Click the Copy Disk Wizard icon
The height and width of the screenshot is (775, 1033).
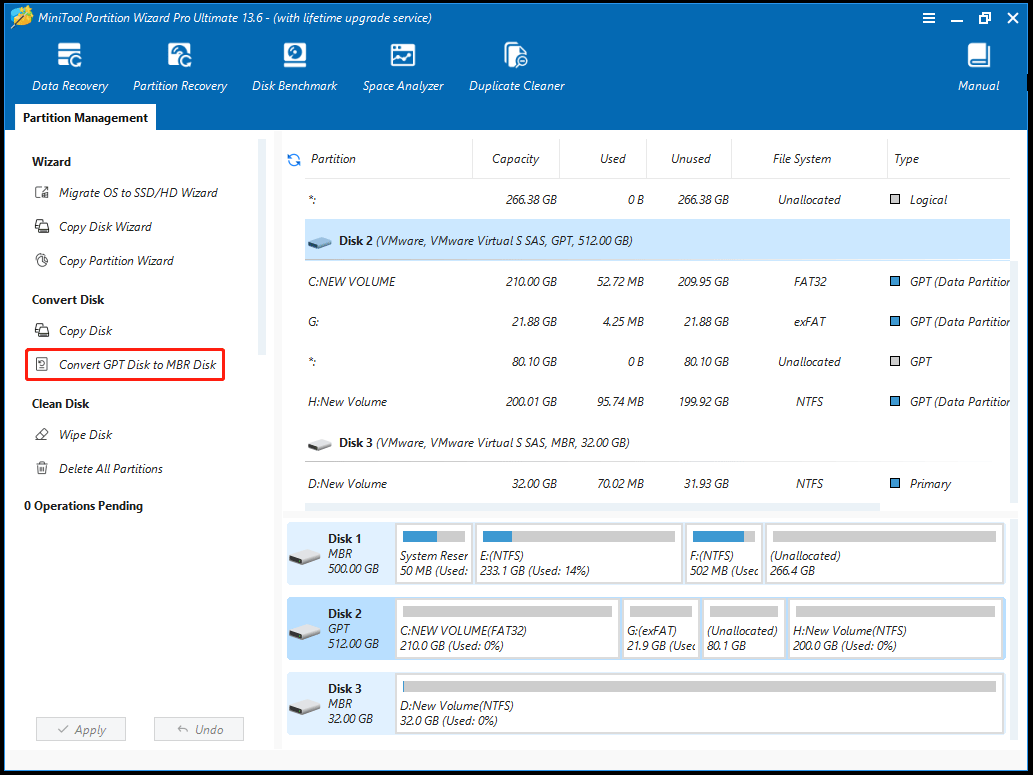click(x=42, y=227)
